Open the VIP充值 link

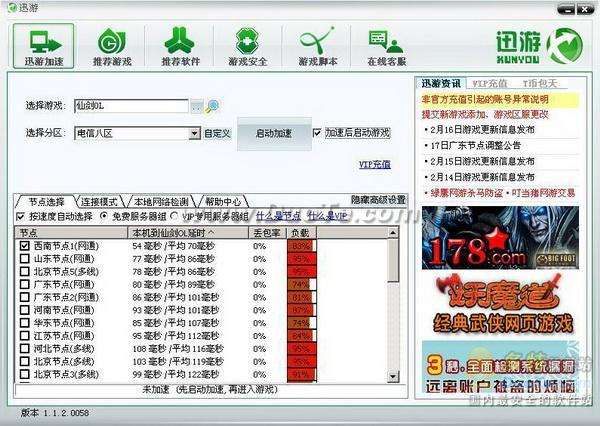[375, 165]
